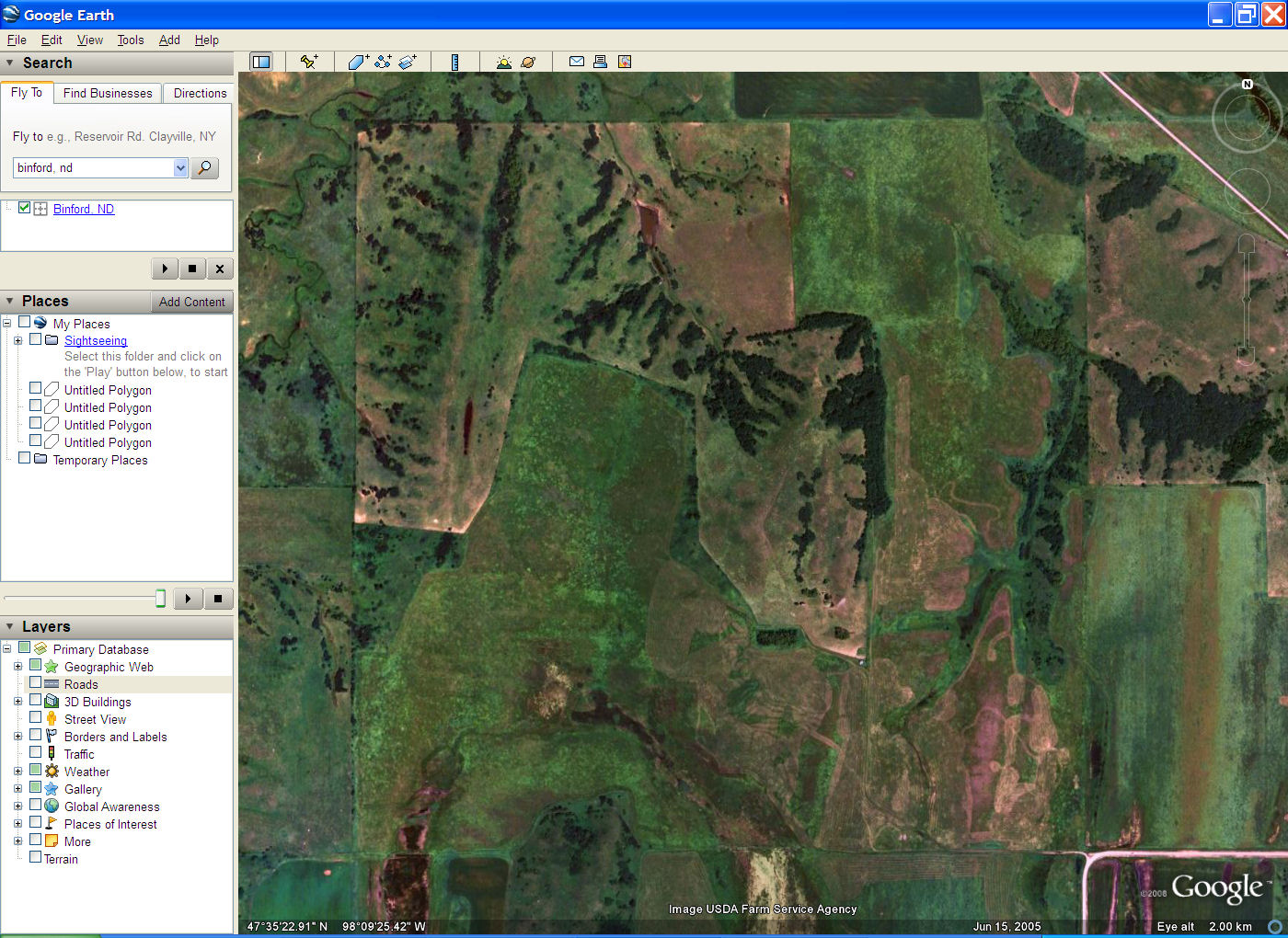
Task: Click the Places tour play button
Action: (x=188, y=599)
